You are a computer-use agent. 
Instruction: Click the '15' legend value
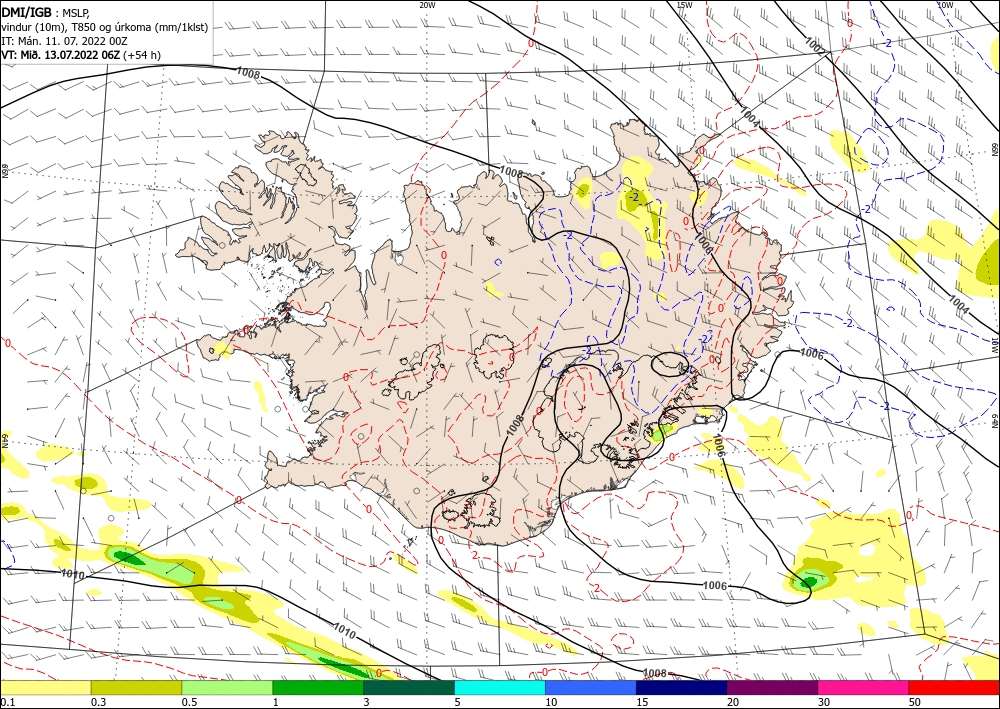click(642, 702)
